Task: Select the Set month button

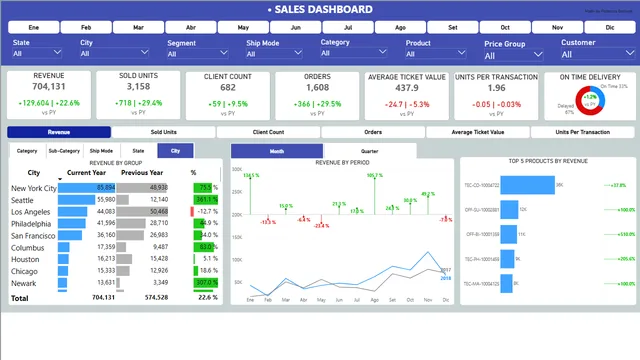Action: (453, 27)
